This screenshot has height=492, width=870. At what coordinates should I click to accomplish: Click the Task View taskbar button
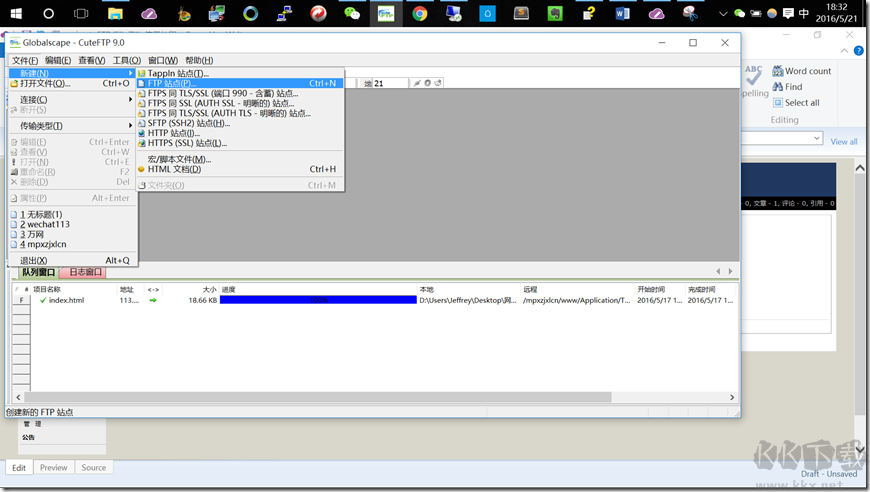coord(82,13)
